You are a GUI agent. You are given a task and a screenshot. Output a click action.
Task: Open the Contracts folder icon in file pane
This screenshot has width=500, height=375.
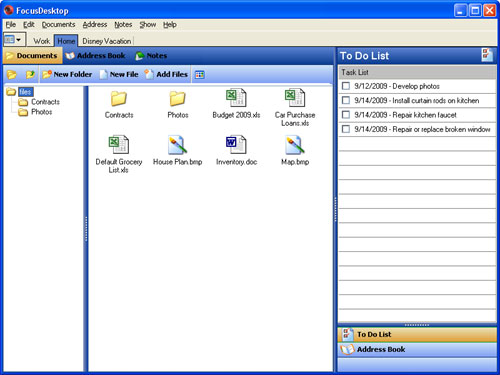tap(119, 98)
